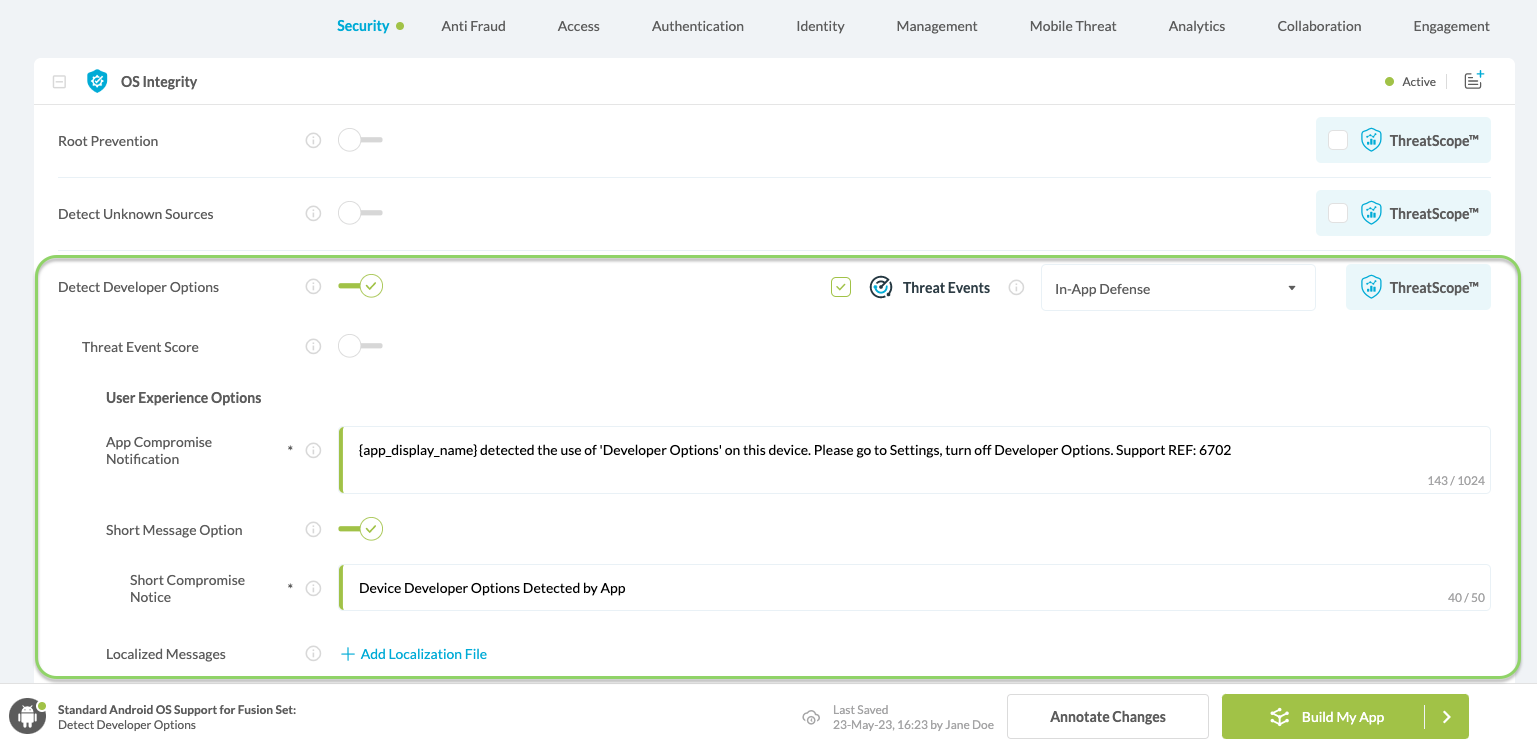The width and height of the screenshot is (1537, 746).
Task: Click the add annotation icon near Active
Action: pos(1473,81)
